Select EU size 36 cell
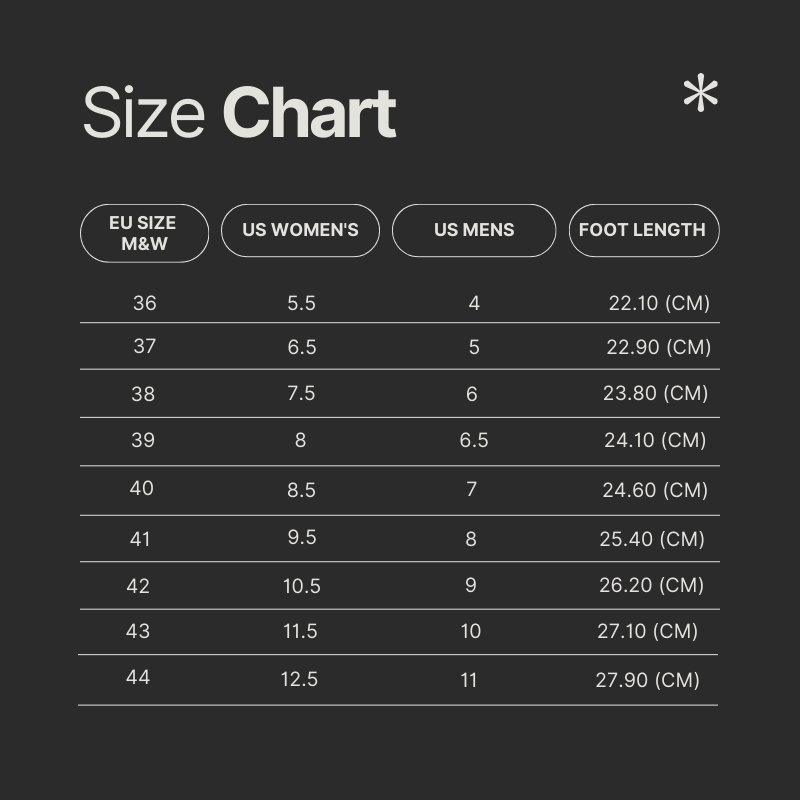Screen dimensions: 800x800 click(x=144, y=303)
